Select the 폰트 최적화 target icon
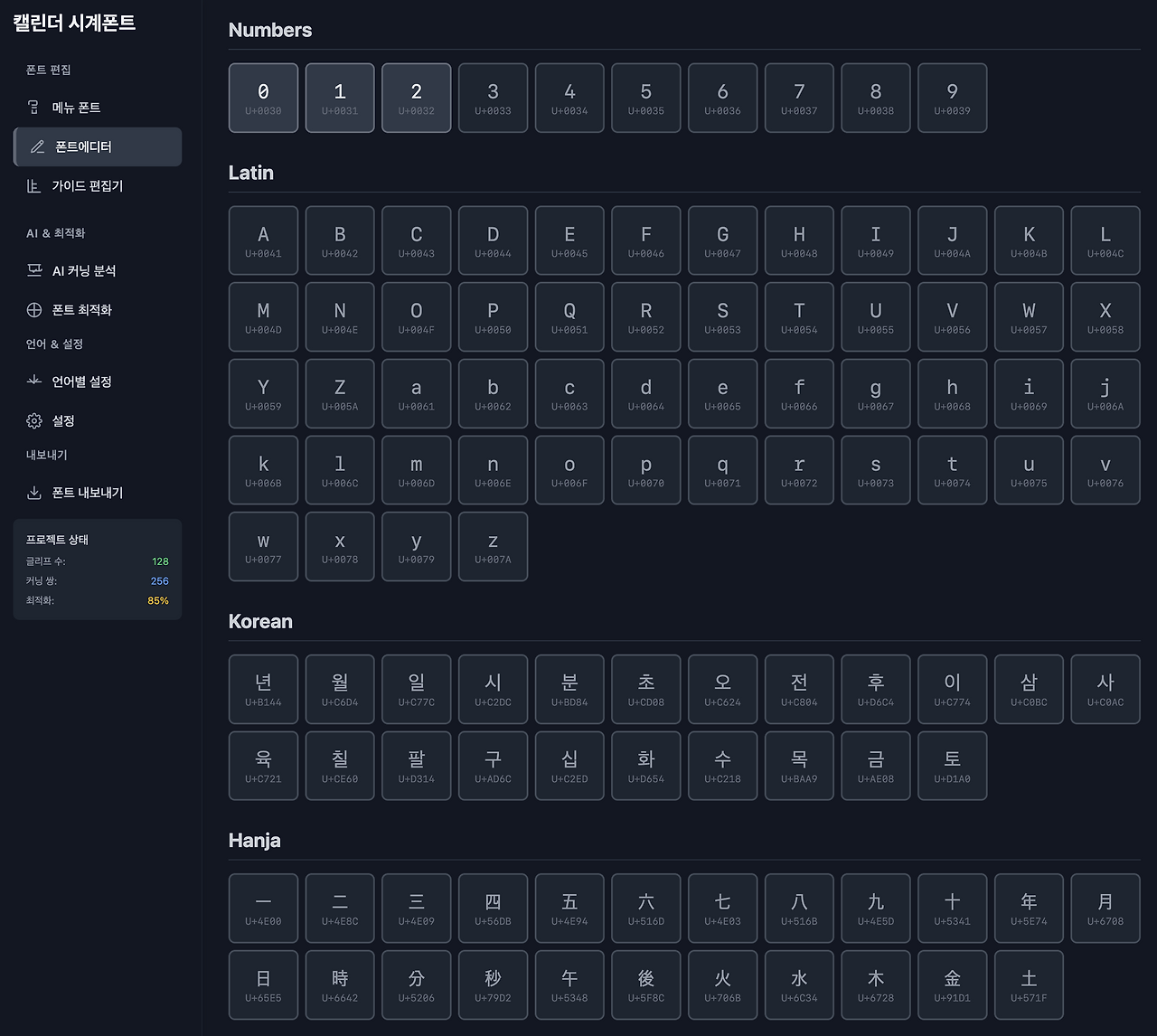 34,310
